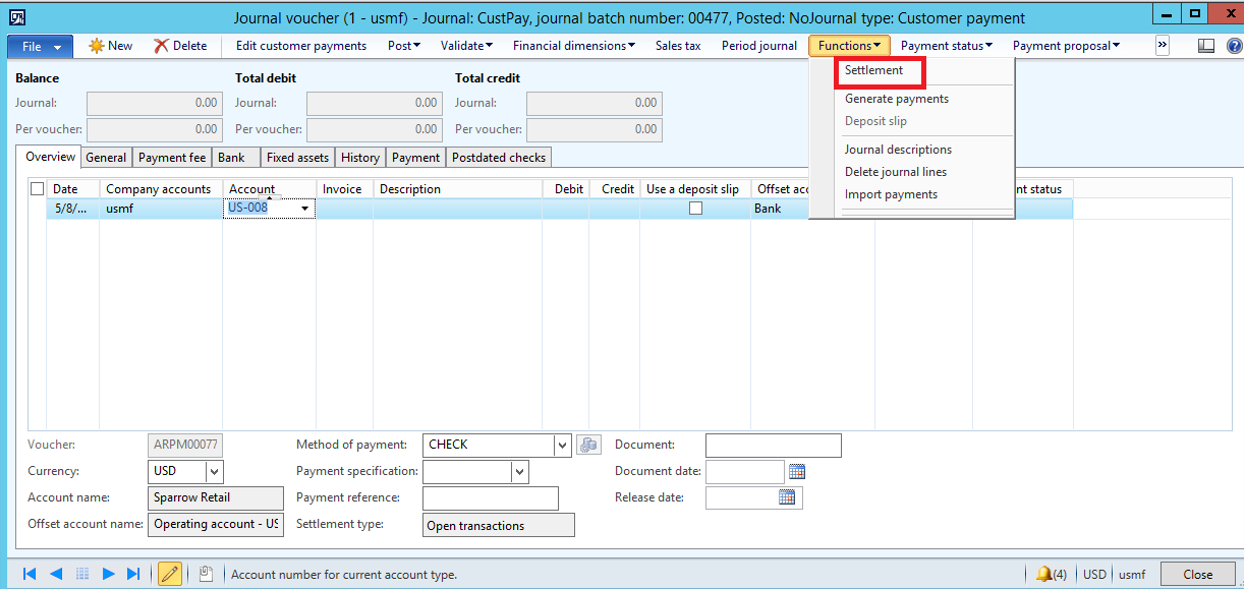Open the Document date calendar picker
The width and height of the screenshot is (1244, 593).
[x=797, y=471]
